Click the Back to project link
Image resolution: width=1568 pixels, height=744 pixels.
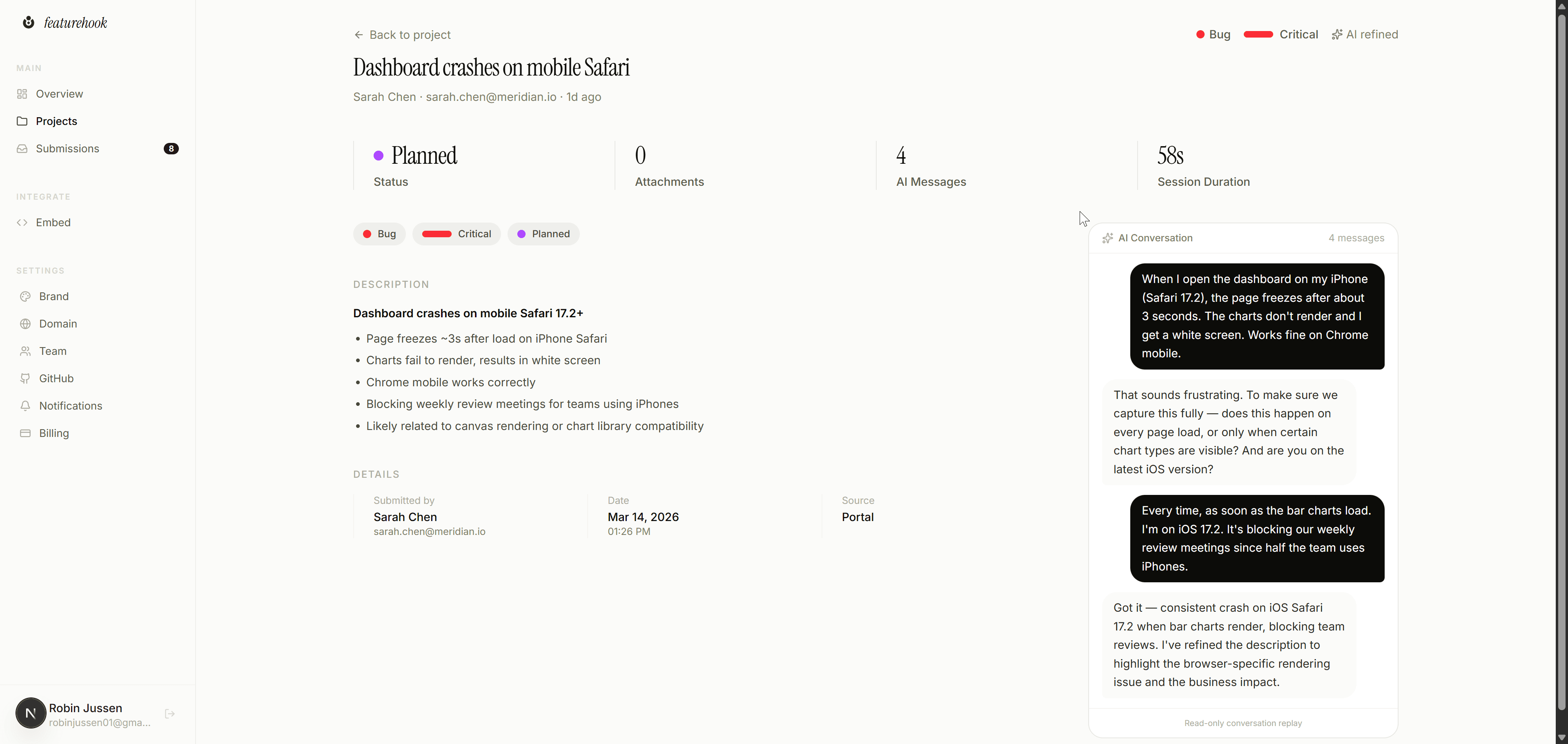coord(402,35)
